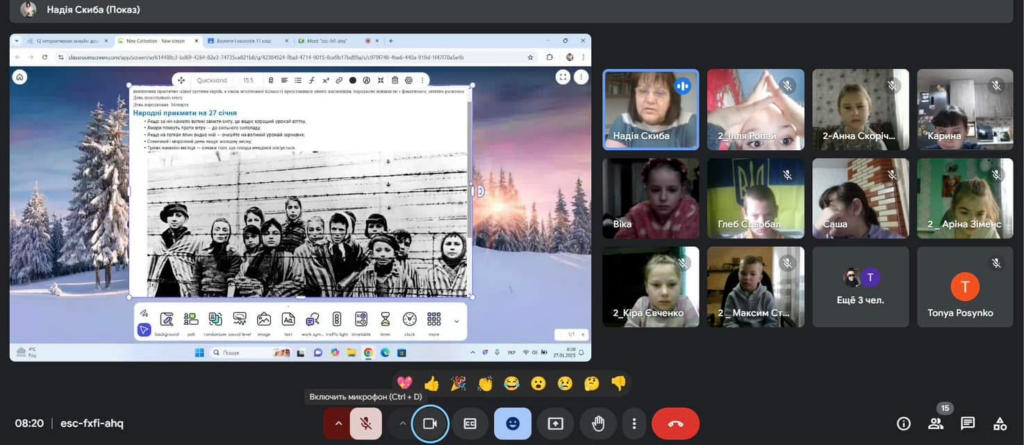Delete the text widget with trash icon
This screenshot has width=1024, height=445.
(394, 80)
